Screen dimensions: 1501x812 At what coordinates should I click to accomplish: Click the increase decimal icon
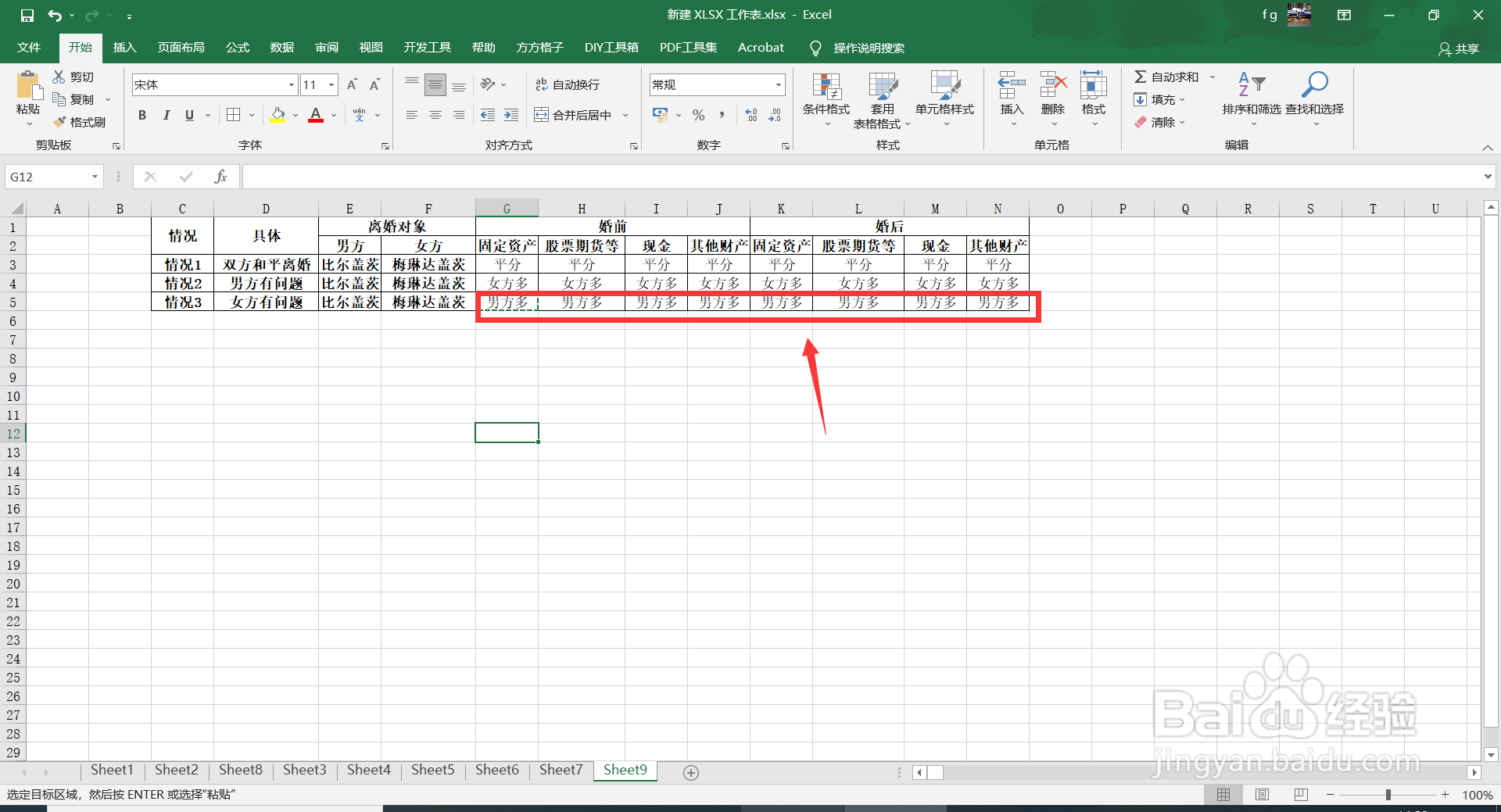pyautogui.click(x=751, y=115)
